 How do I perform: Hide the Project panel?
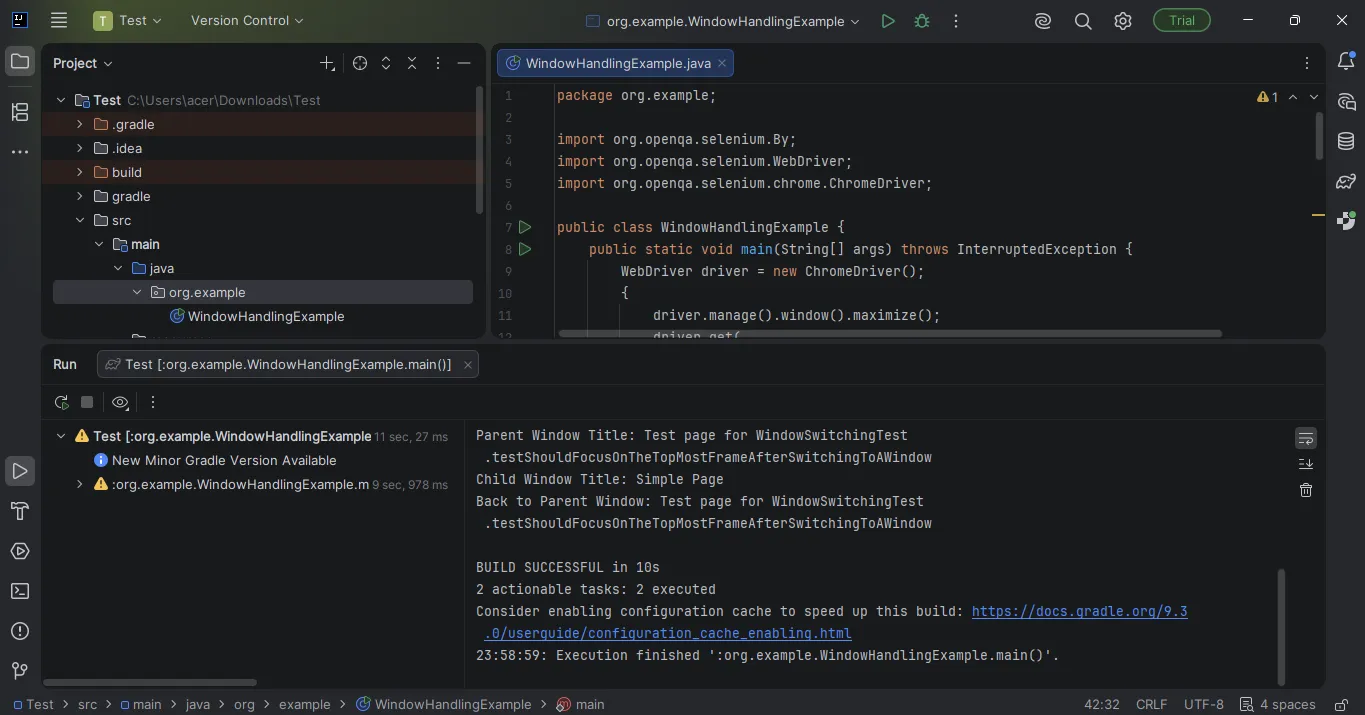(x=464, y=63)
